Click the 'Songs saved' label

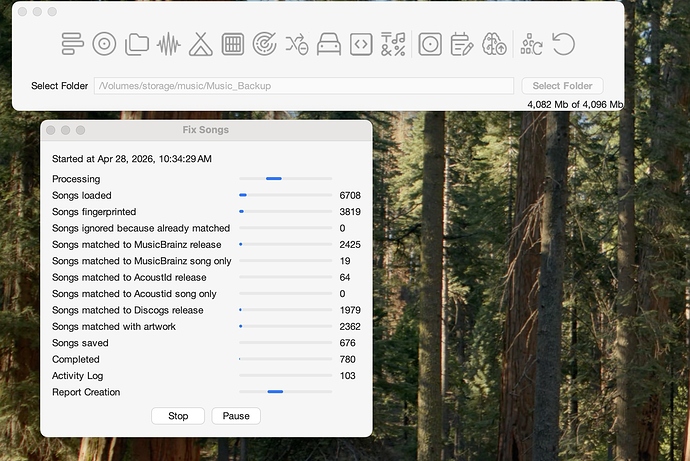(x=80, y=343)
